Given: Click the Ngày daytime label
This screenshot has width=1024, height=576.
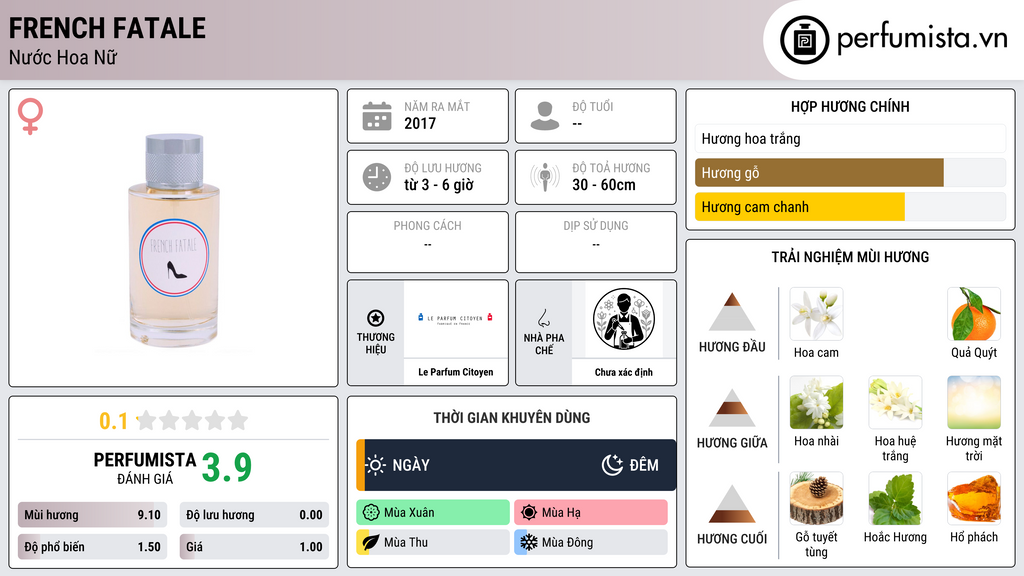Looking at the screenshot, I should click(411, 465).
